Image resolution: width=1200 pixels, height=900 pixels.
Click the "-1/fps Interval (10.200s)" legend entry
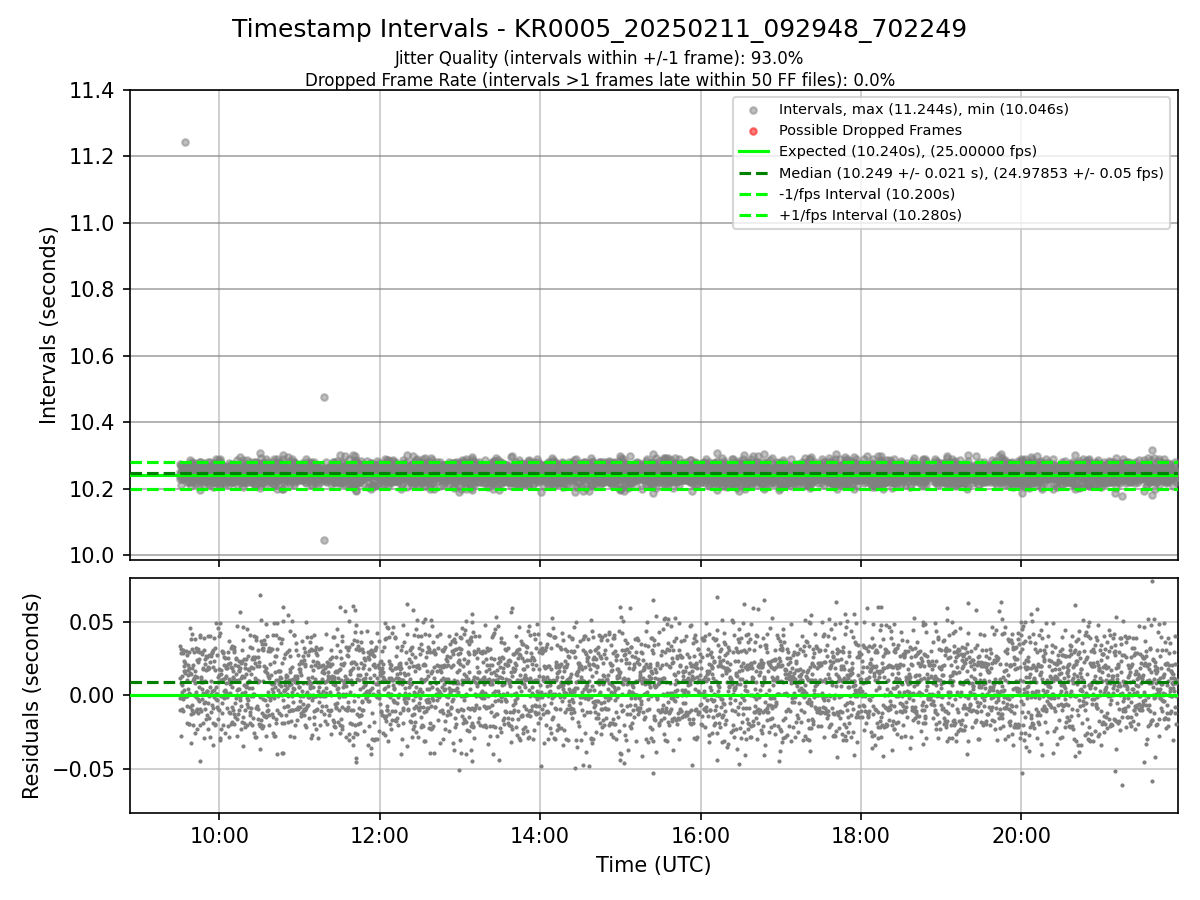[x=866, y=194]
